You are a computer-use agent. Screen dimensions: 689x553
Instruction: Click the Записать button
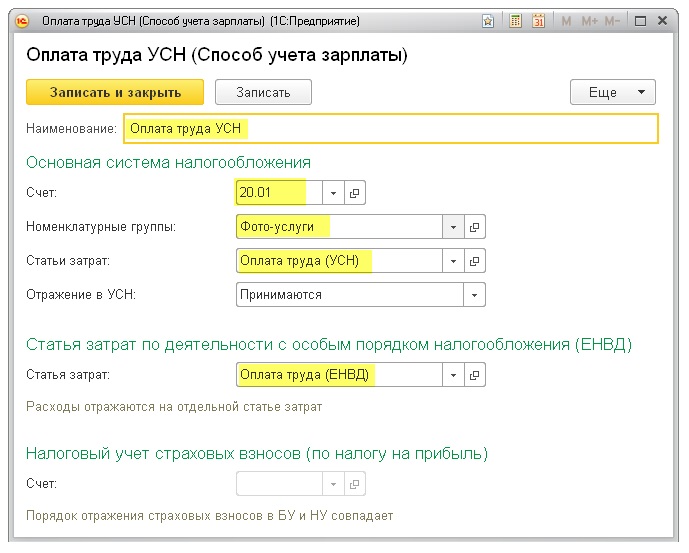click(x=263, y=92)
